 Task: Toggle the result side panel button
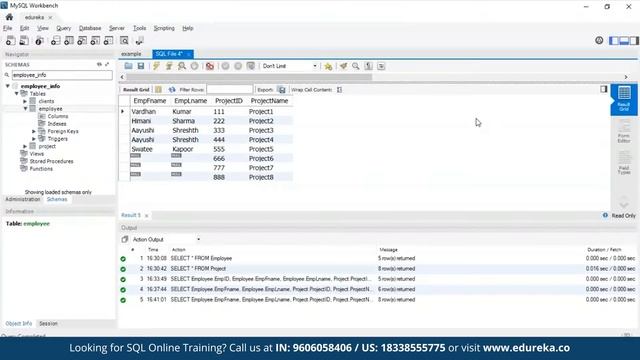coord(604,89)
